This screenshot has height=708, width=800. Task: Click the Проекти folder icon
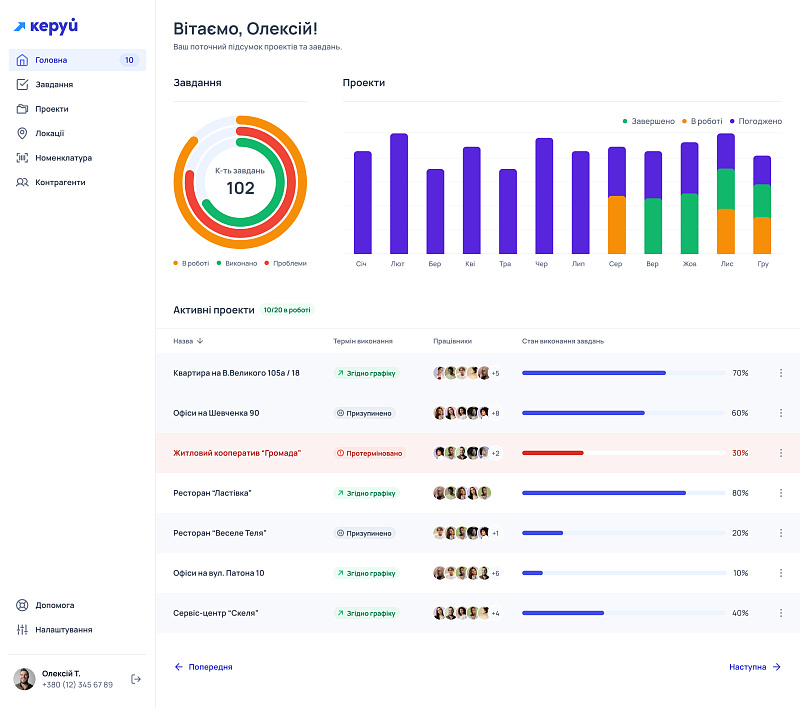(x=22, y=109)
